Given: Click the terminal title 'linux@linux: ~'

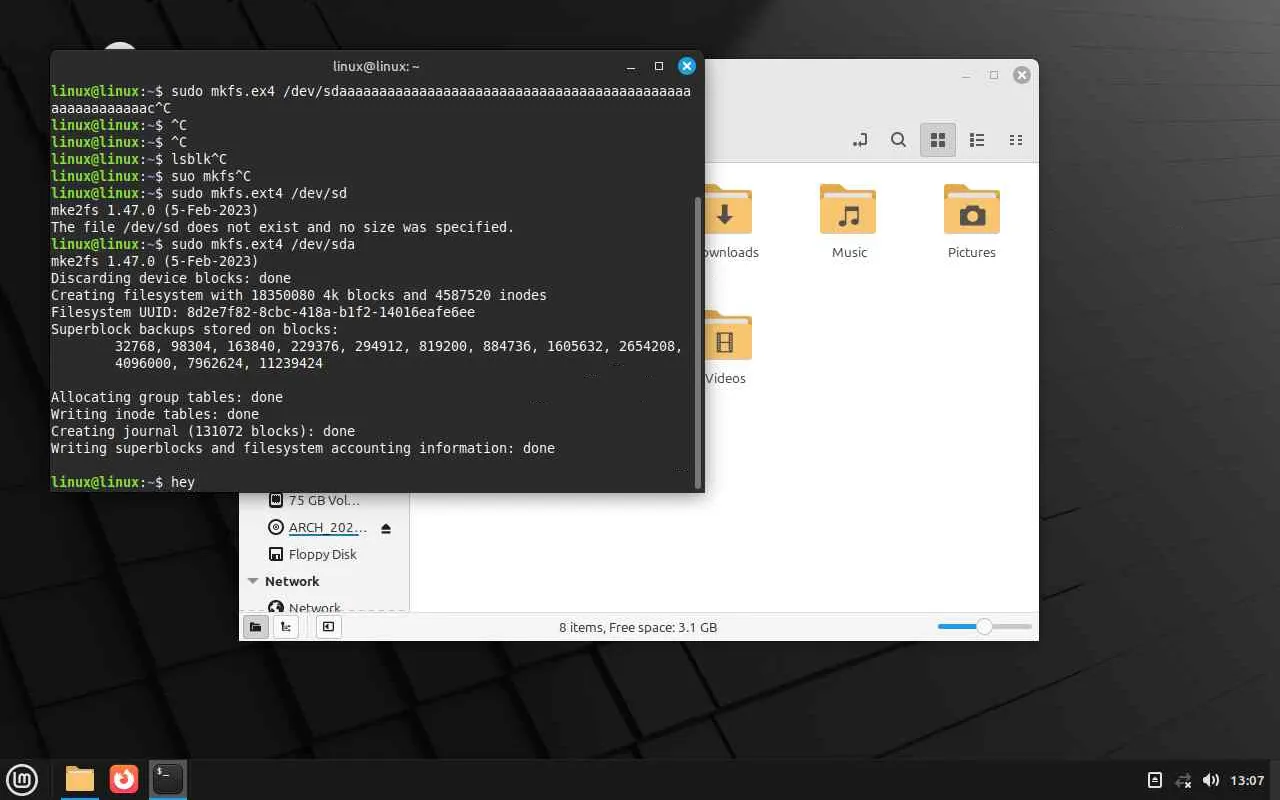Looking at the screenshot, I should point(376,66).
